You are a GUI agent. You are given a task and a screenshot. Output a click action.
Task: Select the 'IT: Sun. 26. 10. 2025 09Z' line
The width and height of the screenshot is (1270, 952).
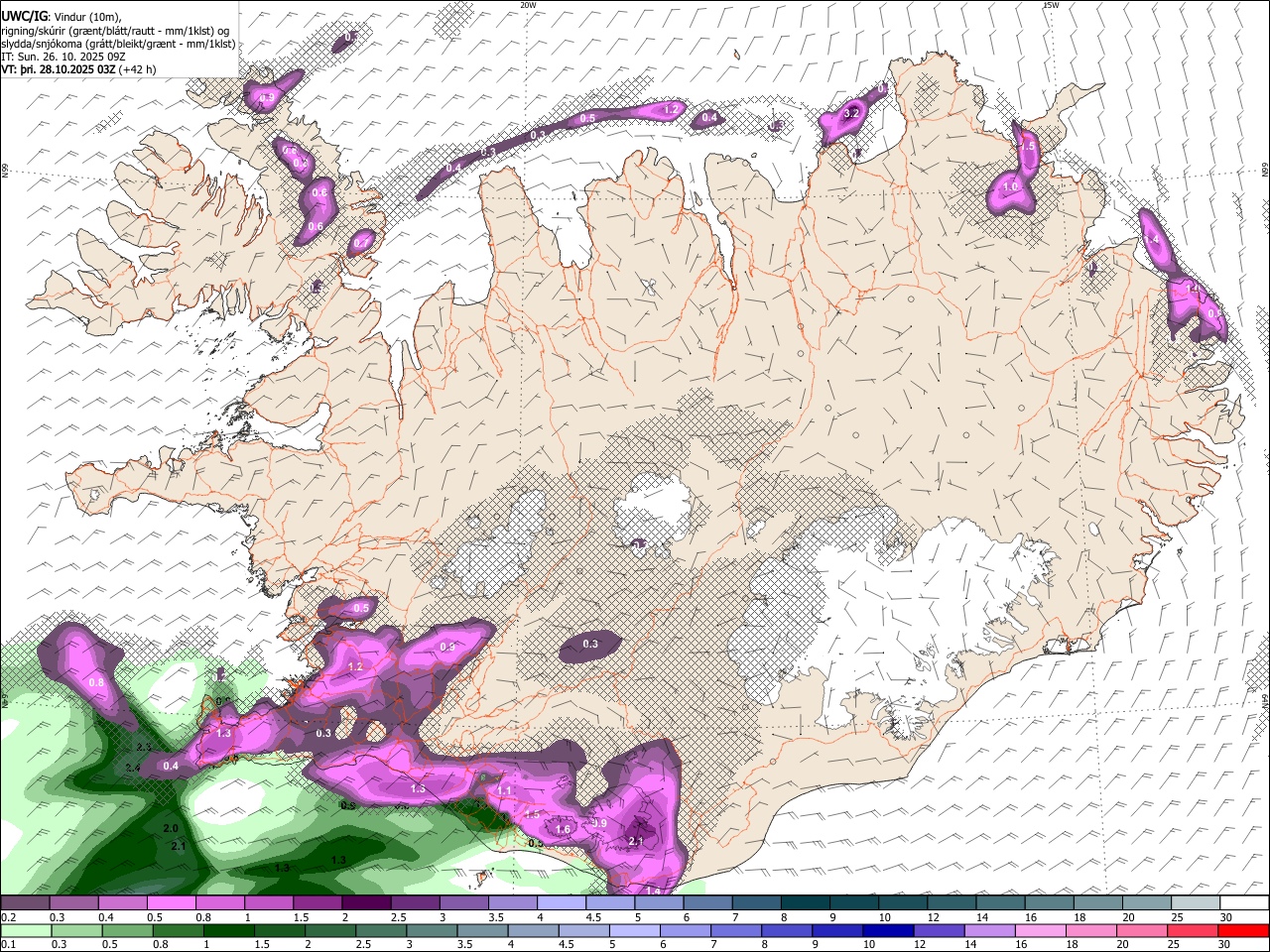click(x=63, y=58)
